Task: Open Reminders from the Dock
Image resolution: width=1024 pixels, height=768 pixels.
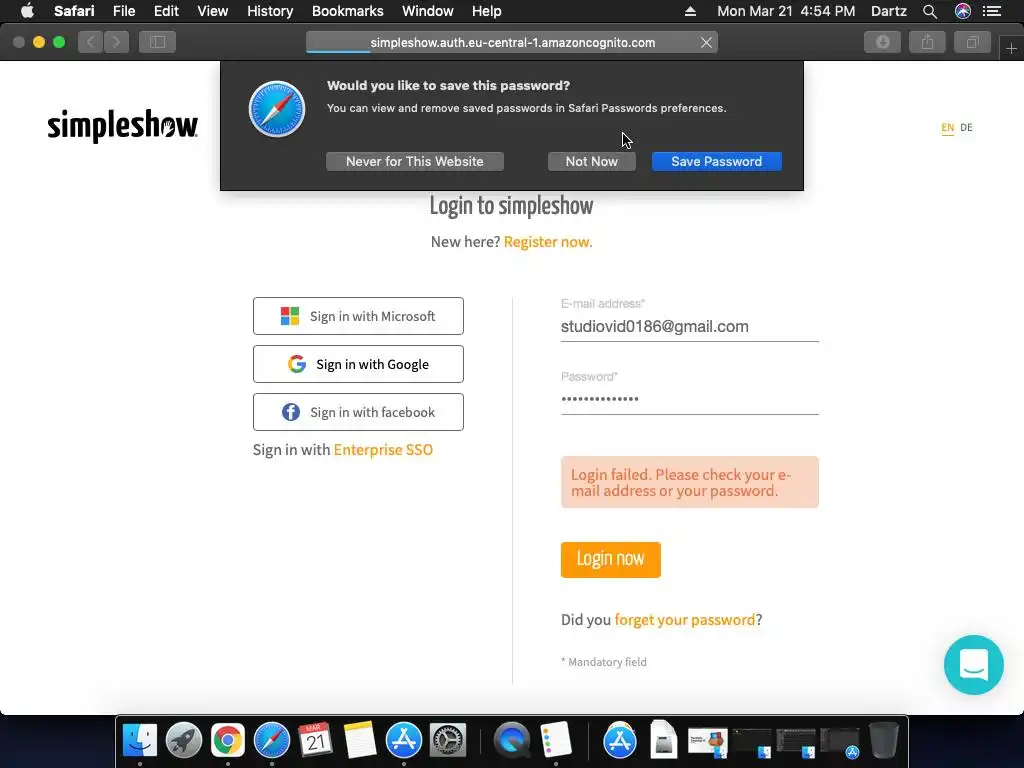Action: click(x=556, y=741)
